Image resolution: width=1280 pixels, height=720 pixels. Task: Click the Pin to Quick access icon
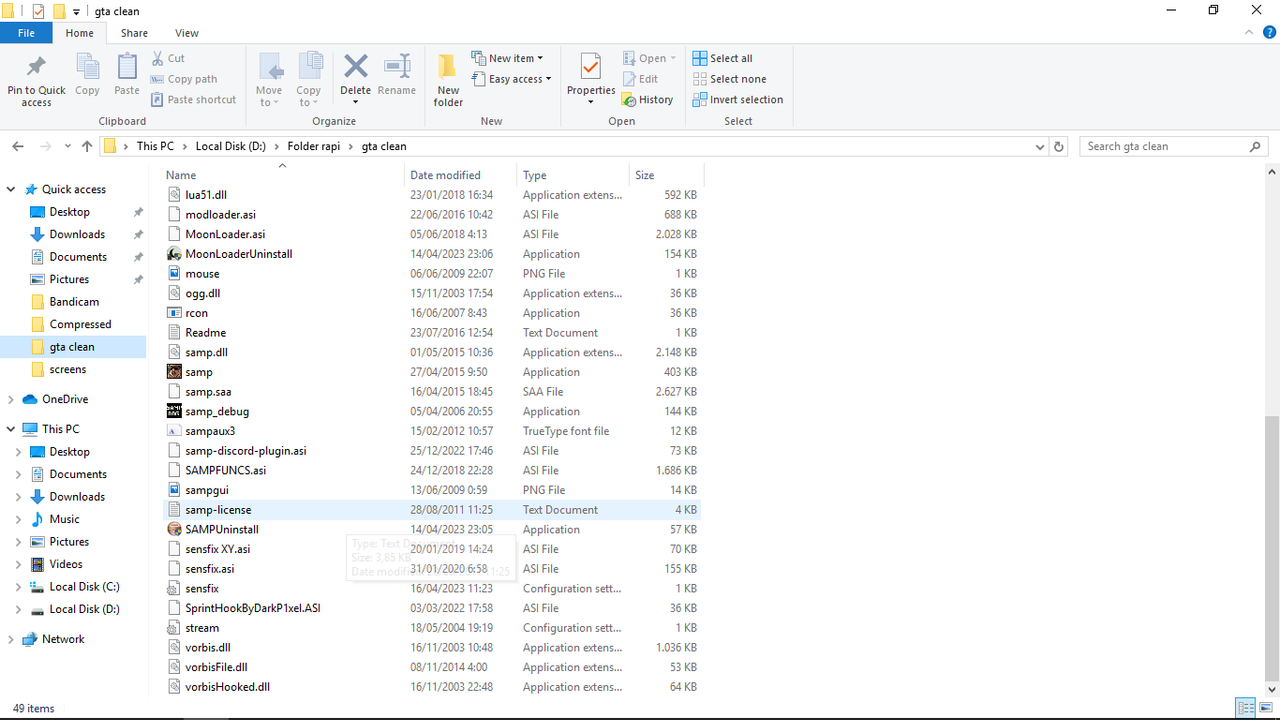pos(36,67)
